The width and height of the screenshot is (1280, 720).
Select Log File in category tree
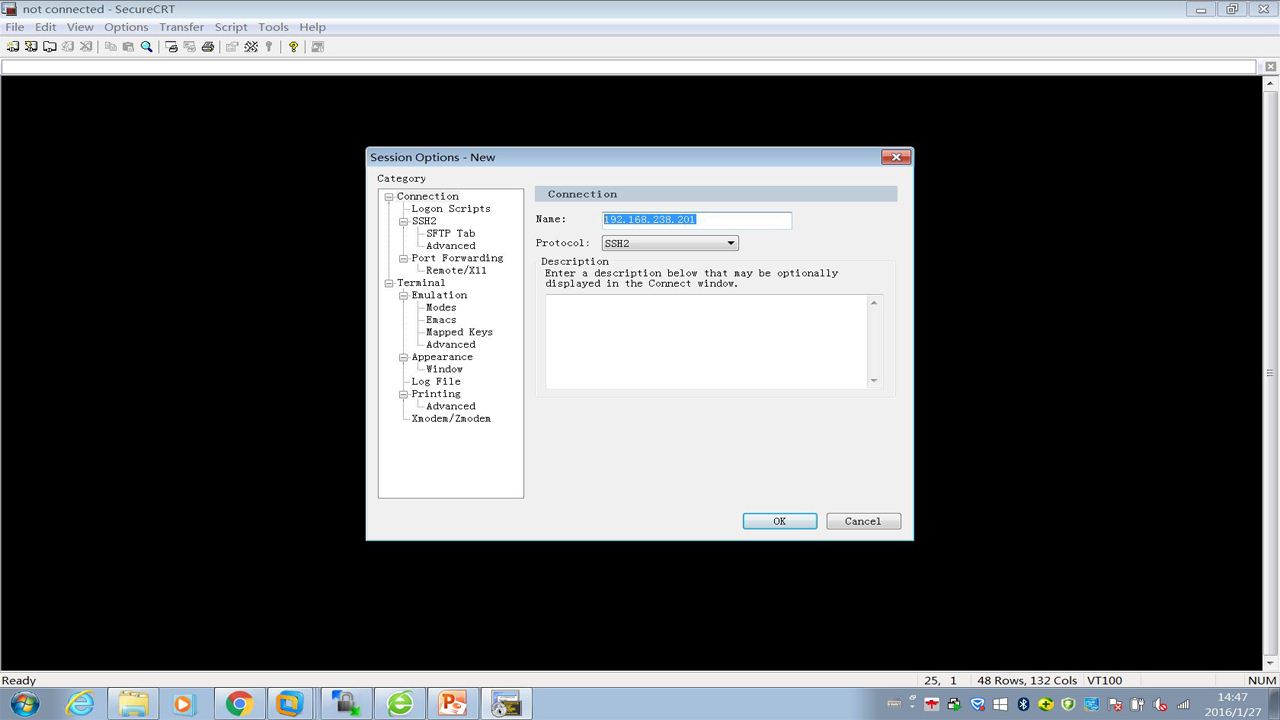click(x=436, y=381)
